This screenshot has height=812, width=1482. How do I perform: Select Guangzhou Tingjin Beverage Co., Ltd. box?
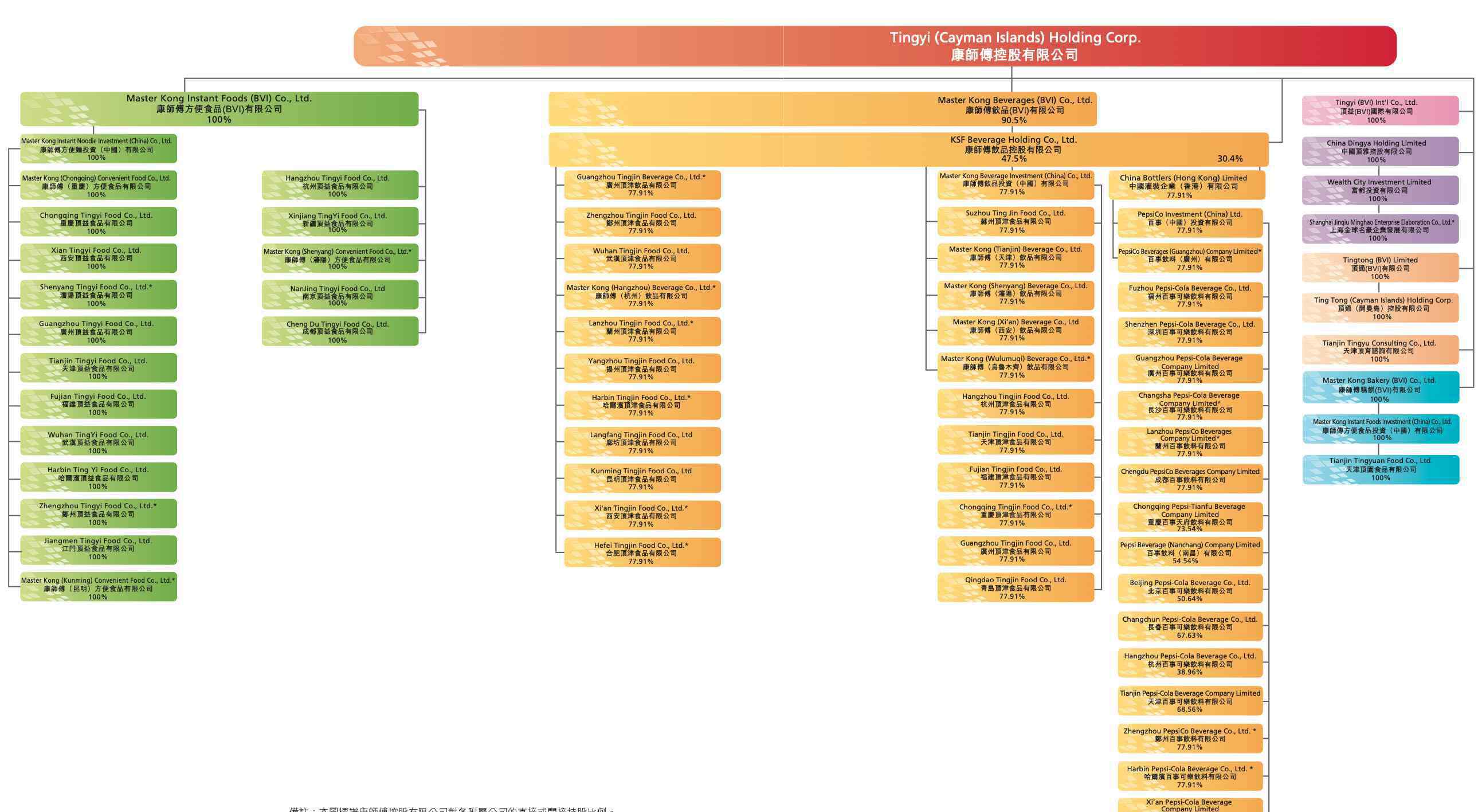[642, 185]
